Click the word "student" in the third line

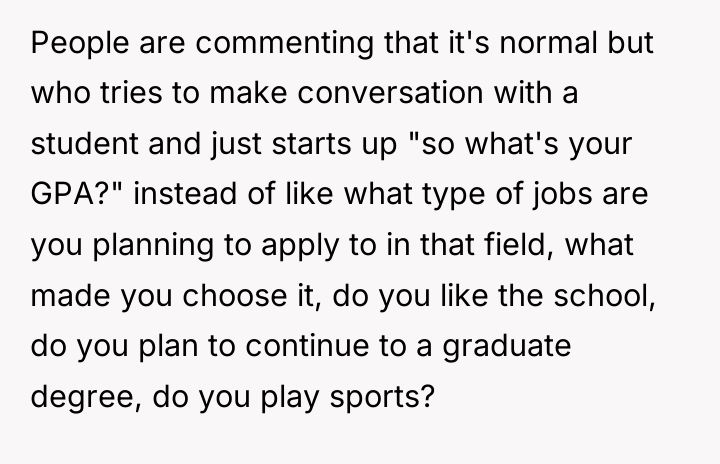click(x=84, y=143)
